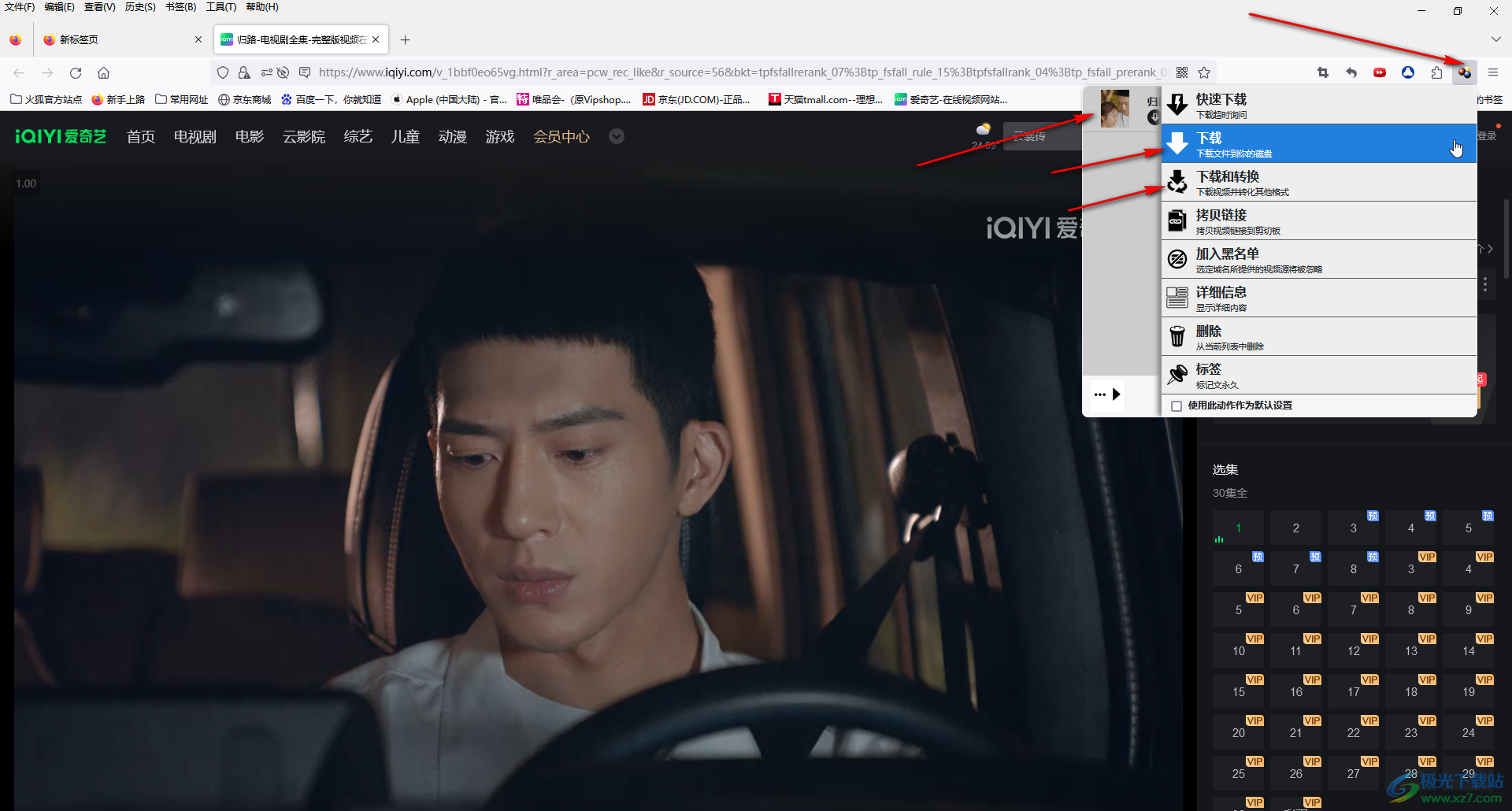Open the 工具(T) menu
The image size is (1512, 811).
pyautogui.click(x=220, y=7)
